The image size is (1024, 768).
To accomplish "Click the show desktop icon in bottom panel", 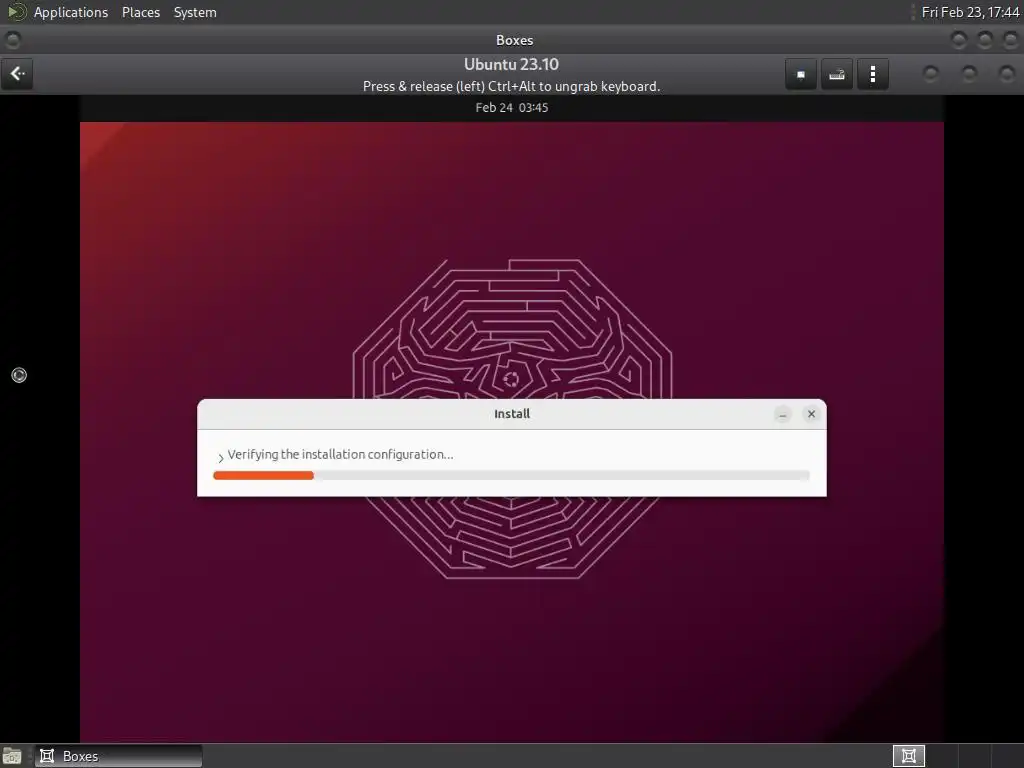I will click(12, 756).
